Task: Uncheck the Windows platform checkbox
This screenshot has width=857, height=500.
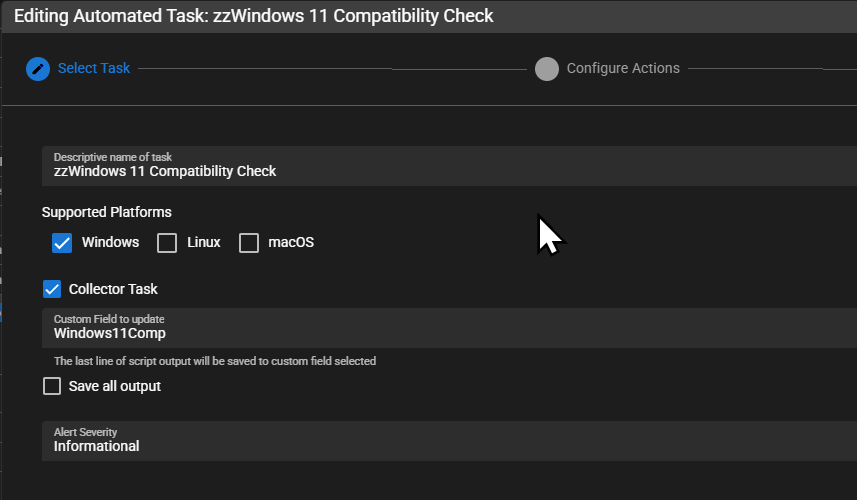Action: (x=62, y=243)
